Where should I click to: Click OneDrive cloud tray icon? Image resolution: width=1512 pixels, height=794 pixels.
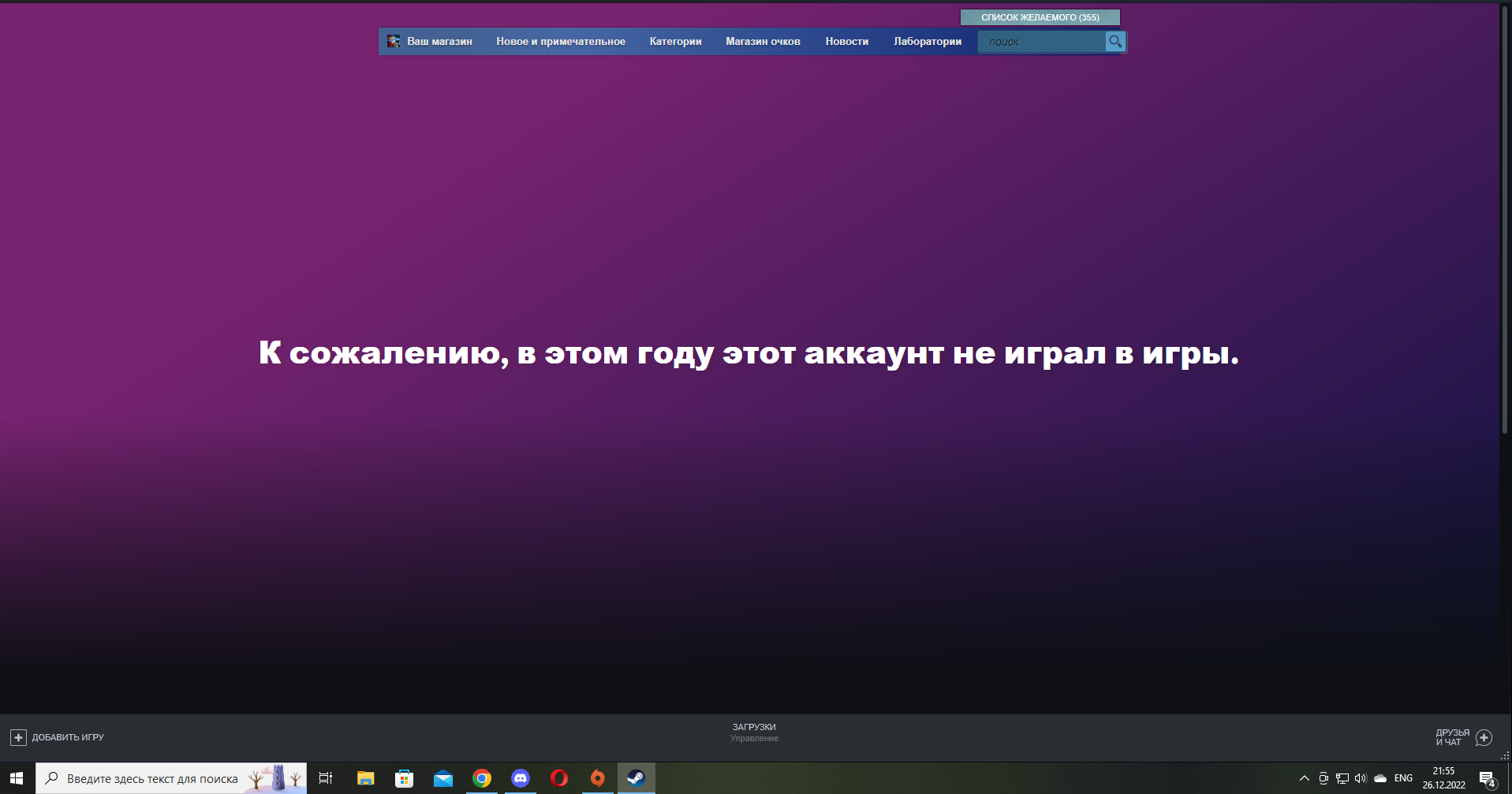(1380, 778)
